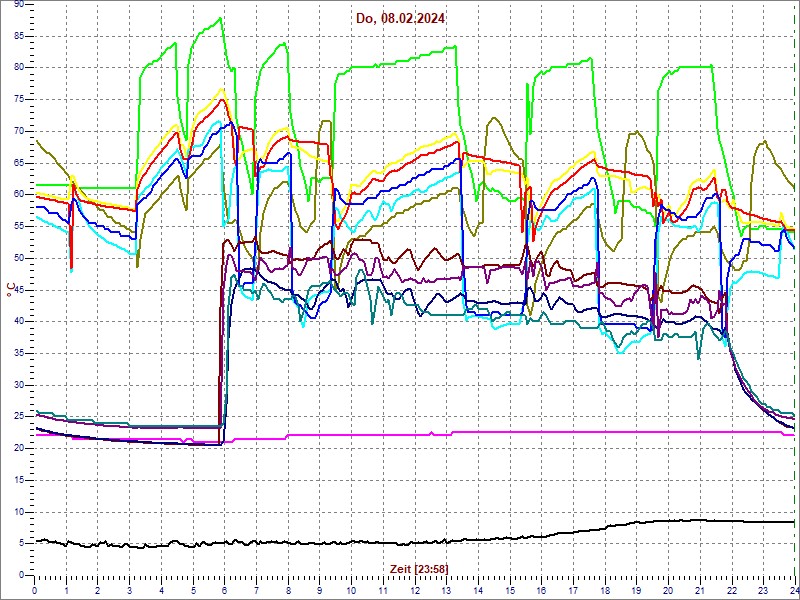Select the 80 label on the temperature axis
The image size is (800, 600).
pyautogui.click(x=18, y=68)
